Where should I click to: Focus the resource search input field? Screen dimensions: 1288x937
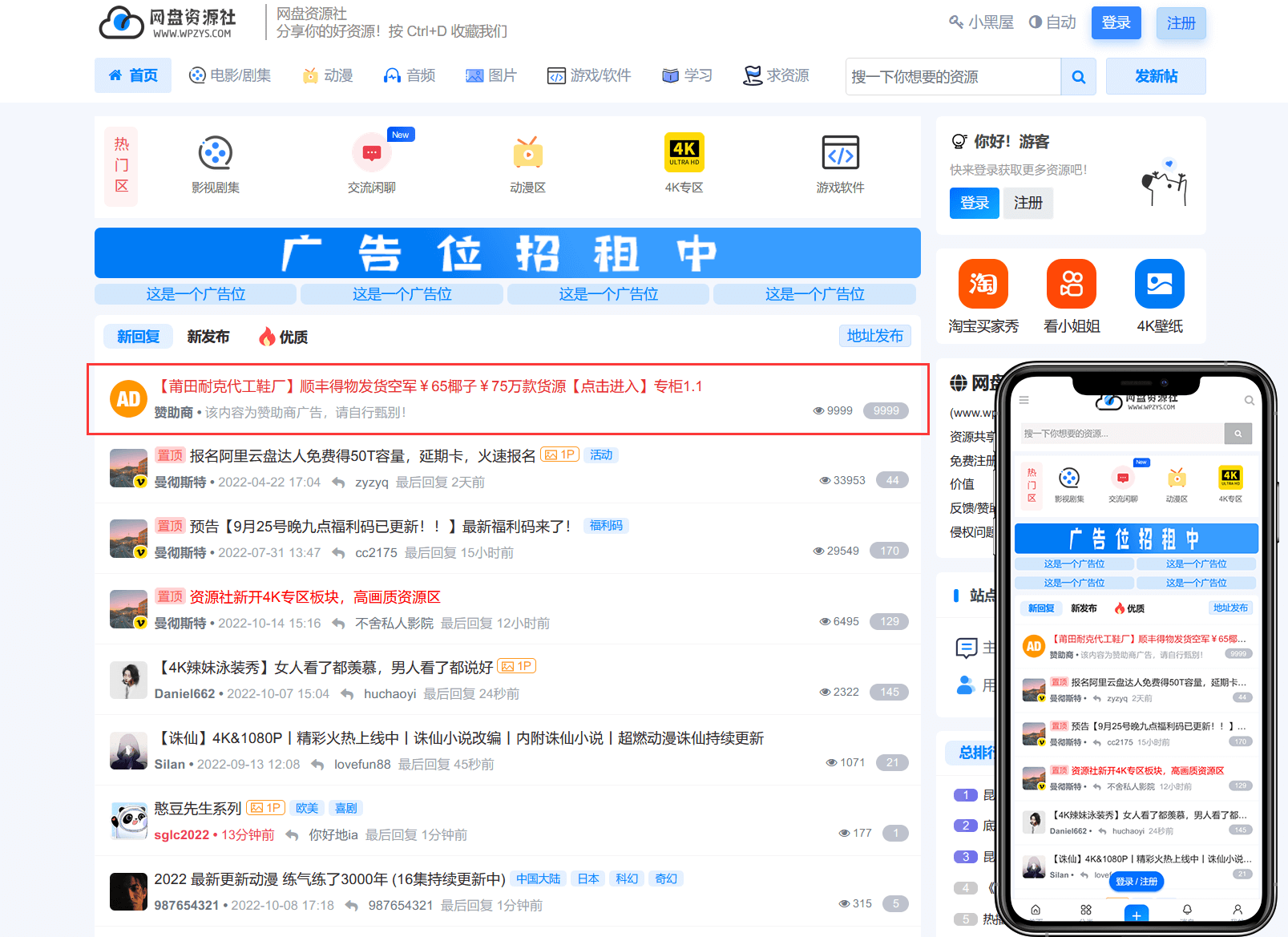952,77
